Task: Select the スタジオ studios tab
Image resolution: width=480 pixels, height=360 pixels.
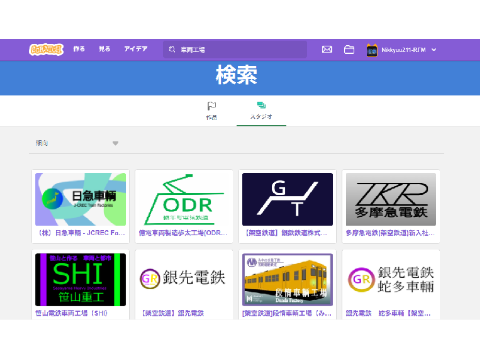Action: 261,111
